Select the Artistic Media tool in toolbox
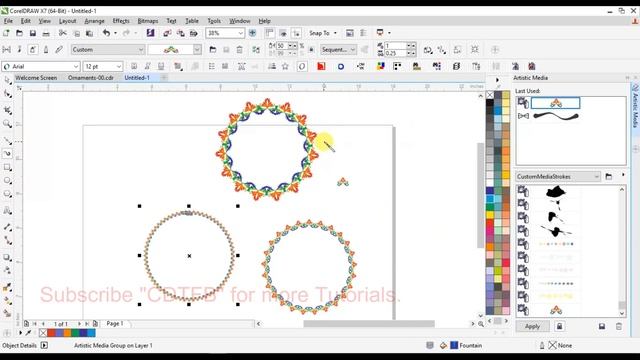Viewport: 640px width, 360px height. (7, 154)
